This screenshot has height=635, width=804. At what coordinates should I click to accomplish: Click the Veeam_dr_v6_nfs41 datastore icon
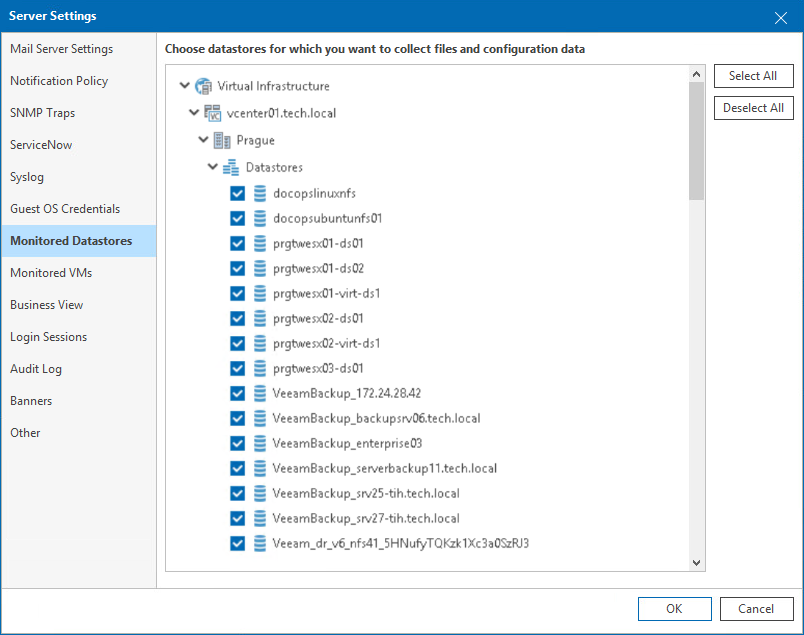[x=261, y=543]
